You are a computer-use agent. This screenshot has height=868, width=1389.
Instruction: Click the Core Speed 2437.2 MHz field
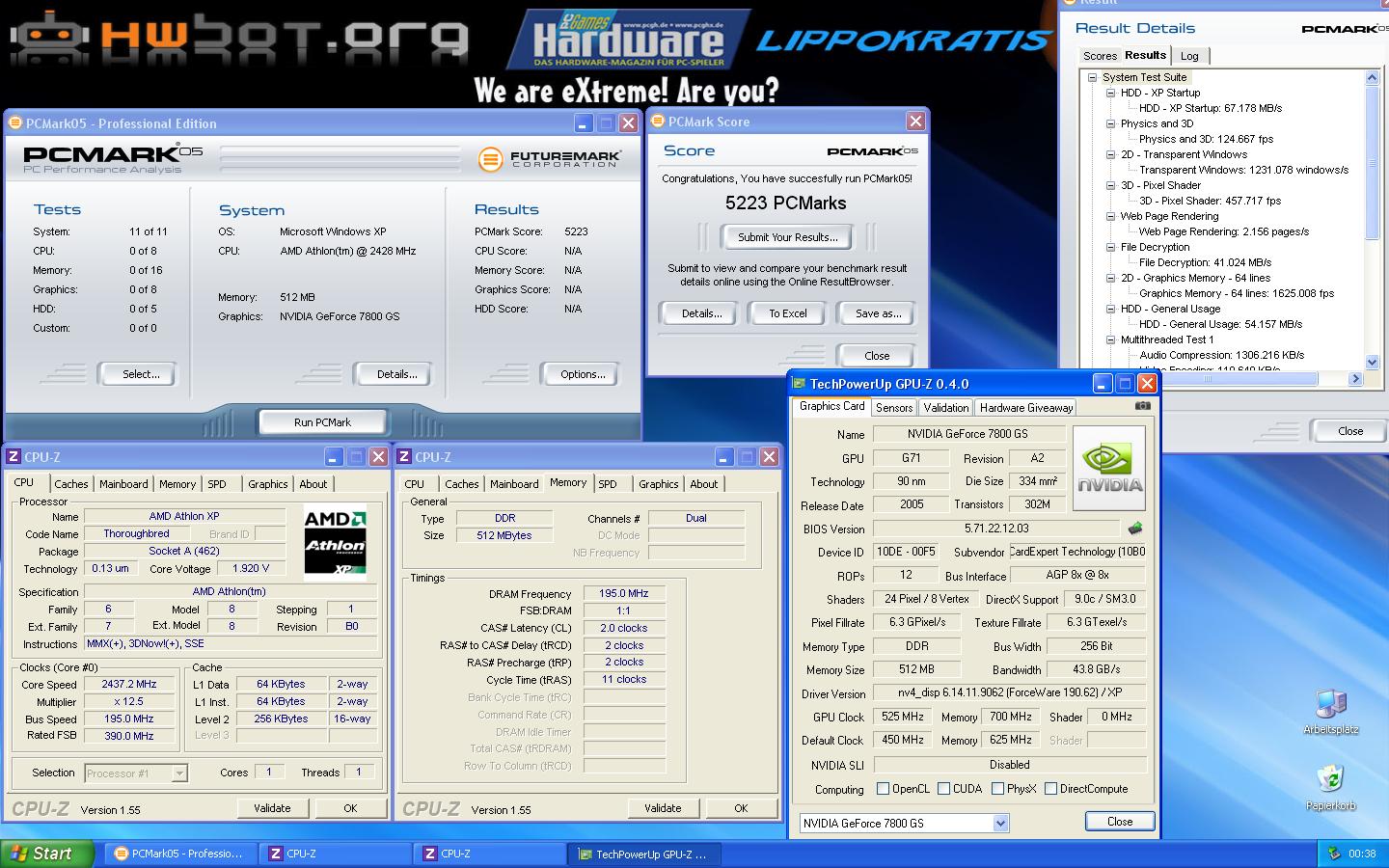point(129,684)
